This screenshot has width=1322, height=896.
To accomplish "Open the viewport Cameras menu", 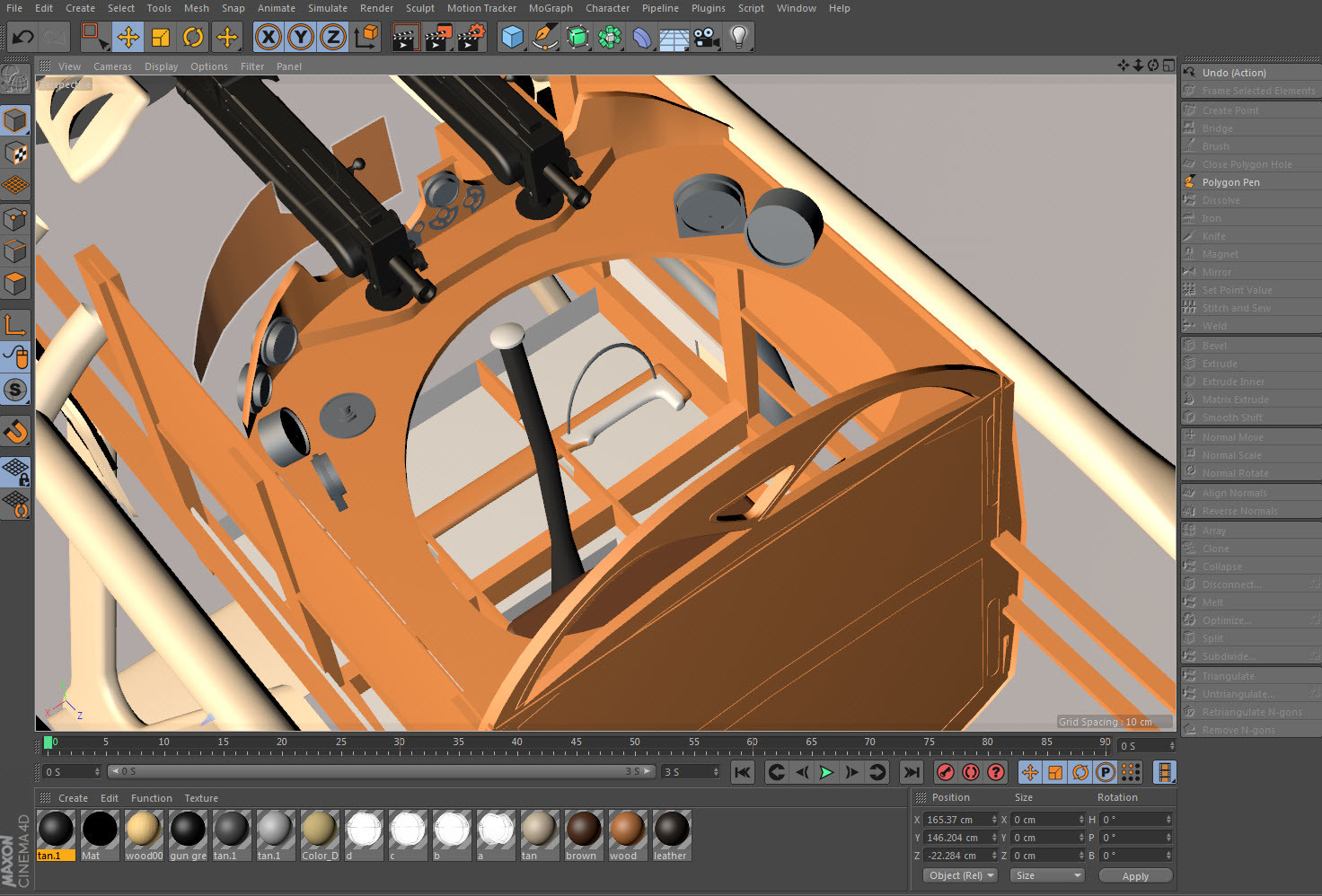I will 112,66.
